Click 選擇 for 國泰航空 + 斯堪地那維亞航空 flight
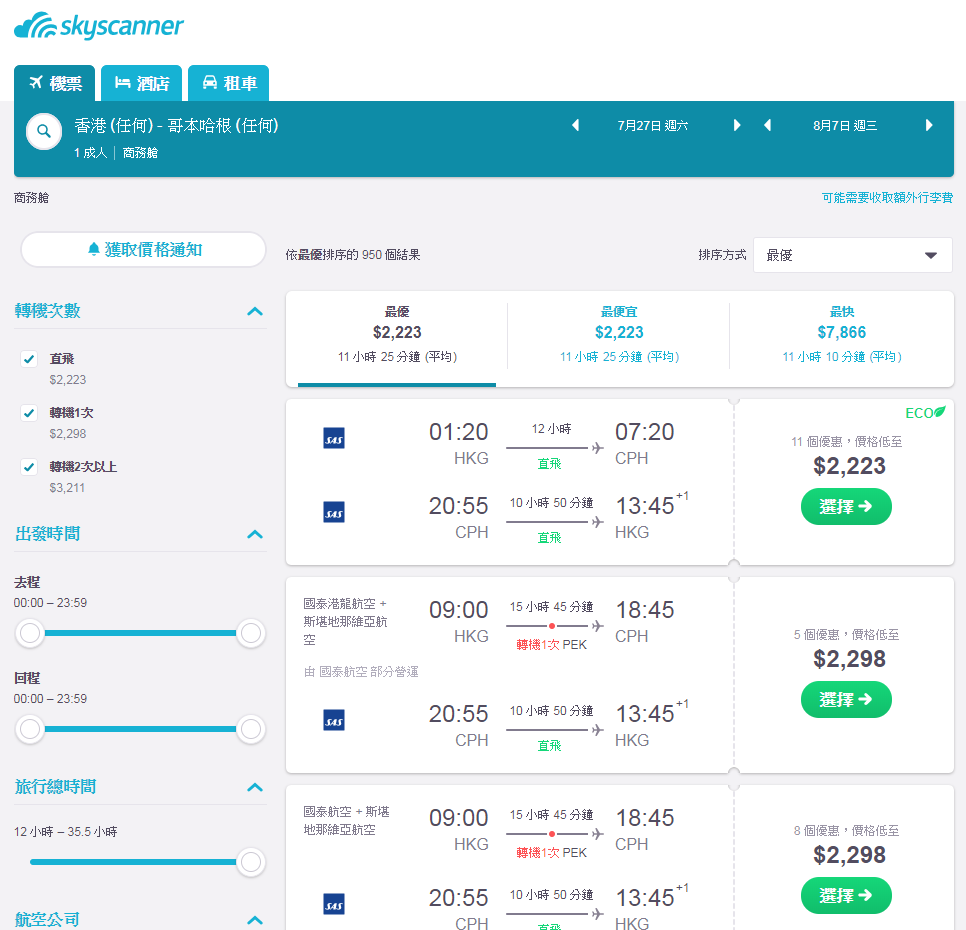Screen dimensions: 966x930 click(846, 896)
